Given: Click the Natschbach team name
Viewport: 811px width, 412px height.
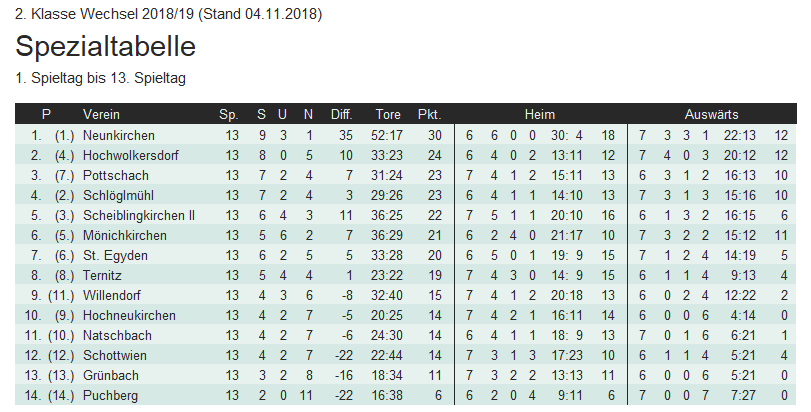Looking at the screenshot, I should coord(116,335).
